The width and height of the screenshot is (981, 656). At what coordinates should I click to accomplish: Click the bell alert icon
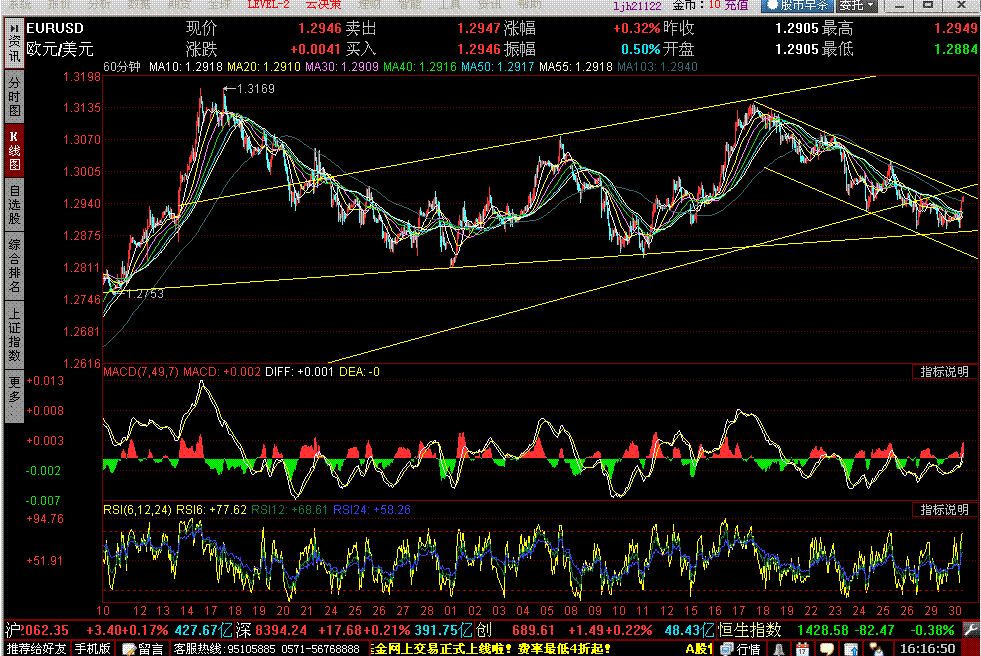coord(779,649)
